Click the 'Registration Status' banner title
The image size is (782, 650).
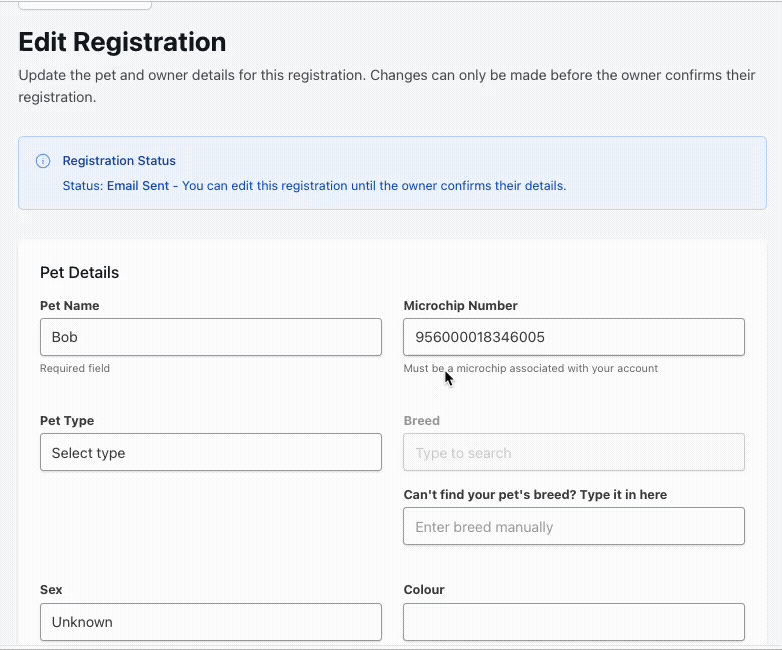(119, 161)
